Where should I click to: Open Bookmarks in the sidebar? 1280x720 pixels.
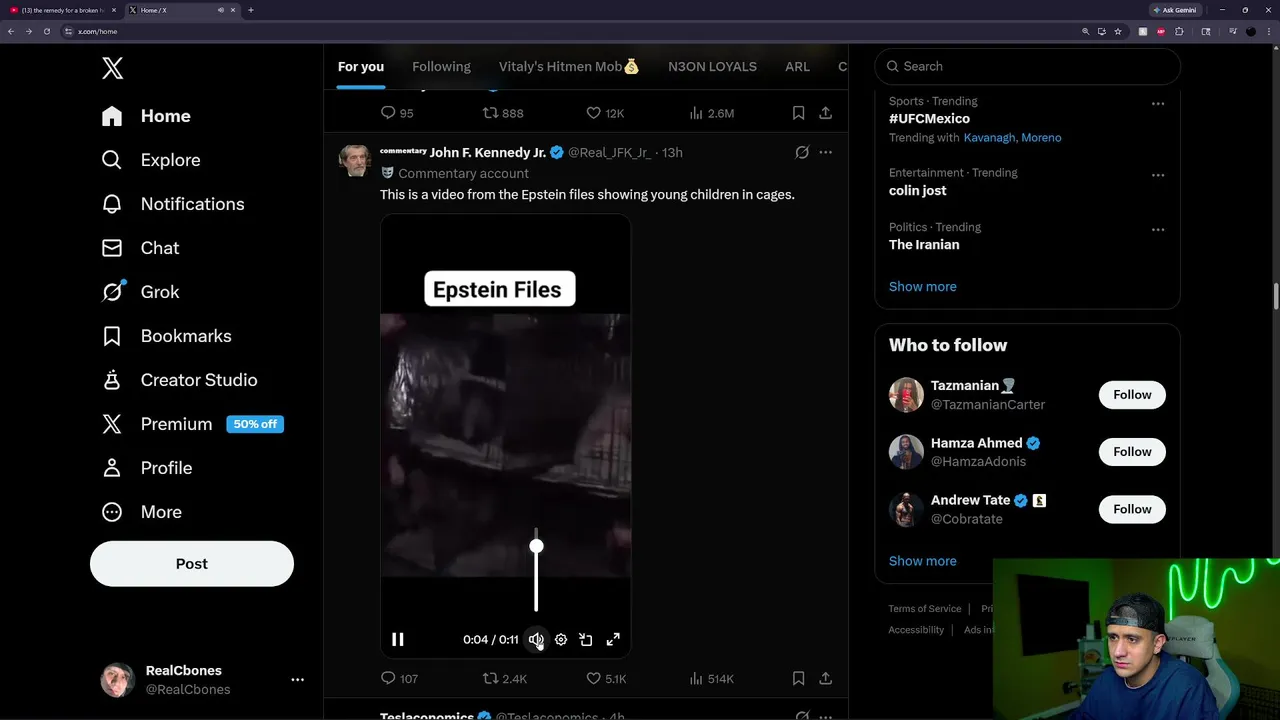(x=166, y=336)
